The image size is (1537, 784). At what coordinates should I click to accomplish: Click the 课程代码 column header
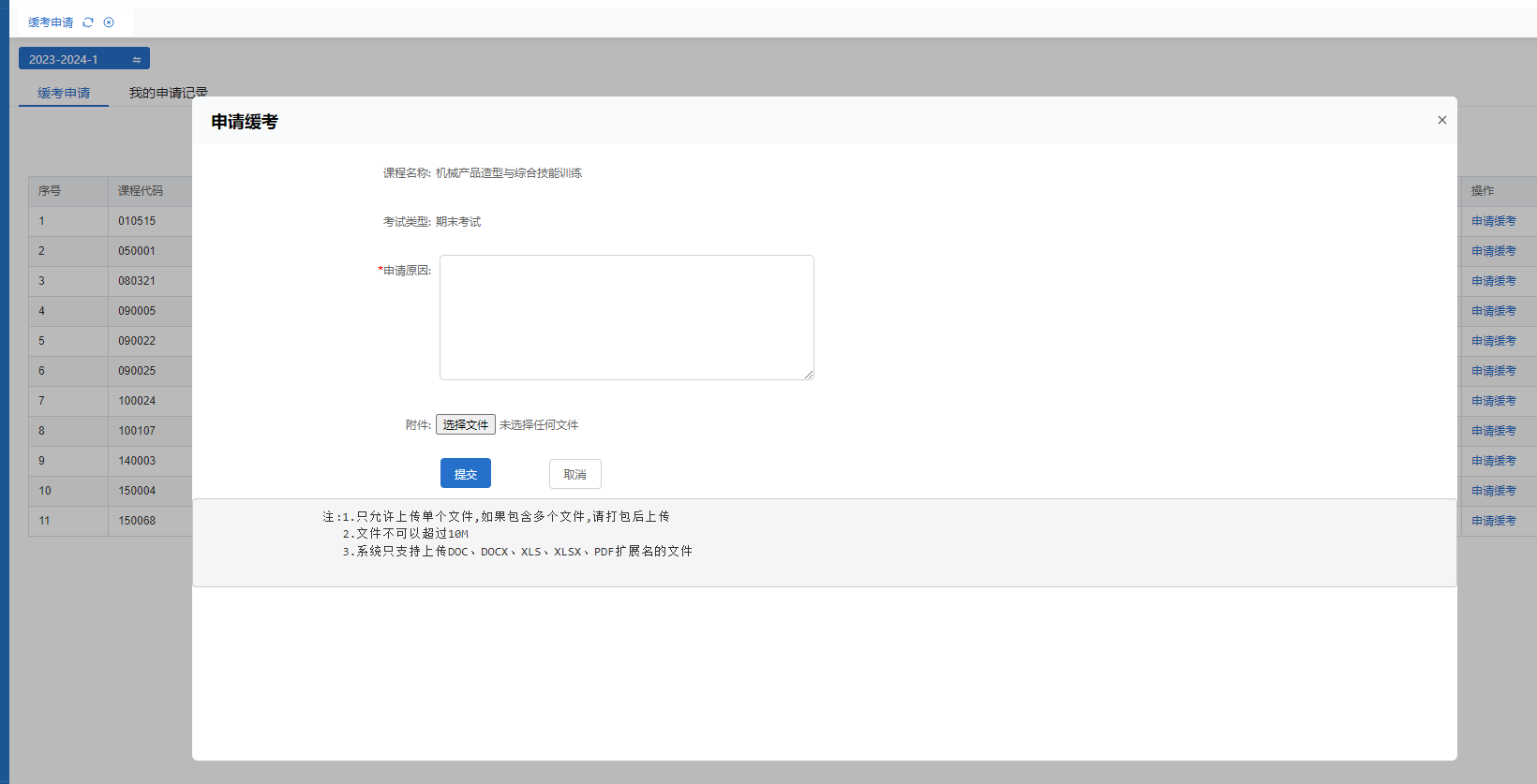tap(141, 191)
